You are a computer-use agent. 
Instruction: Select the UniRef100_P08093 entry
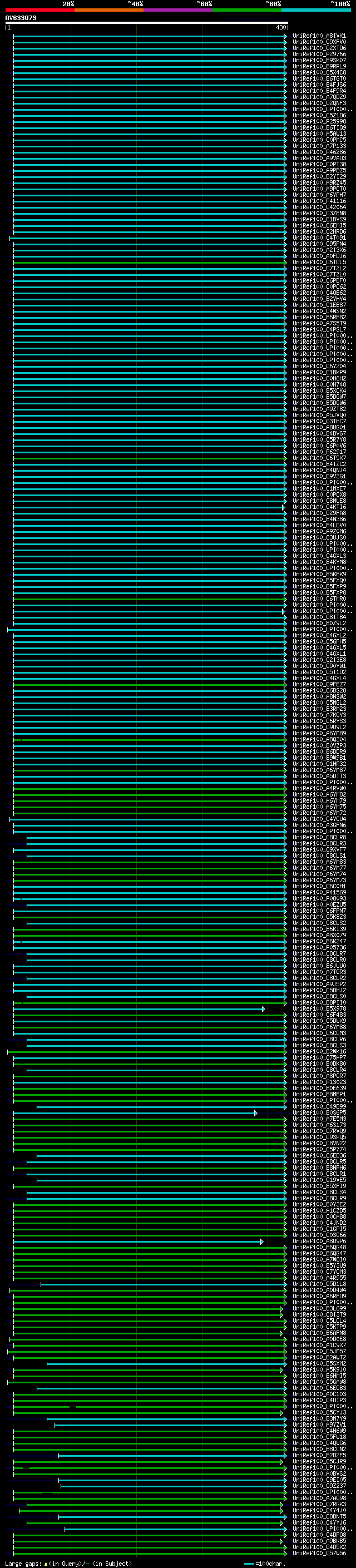(319, 899)
